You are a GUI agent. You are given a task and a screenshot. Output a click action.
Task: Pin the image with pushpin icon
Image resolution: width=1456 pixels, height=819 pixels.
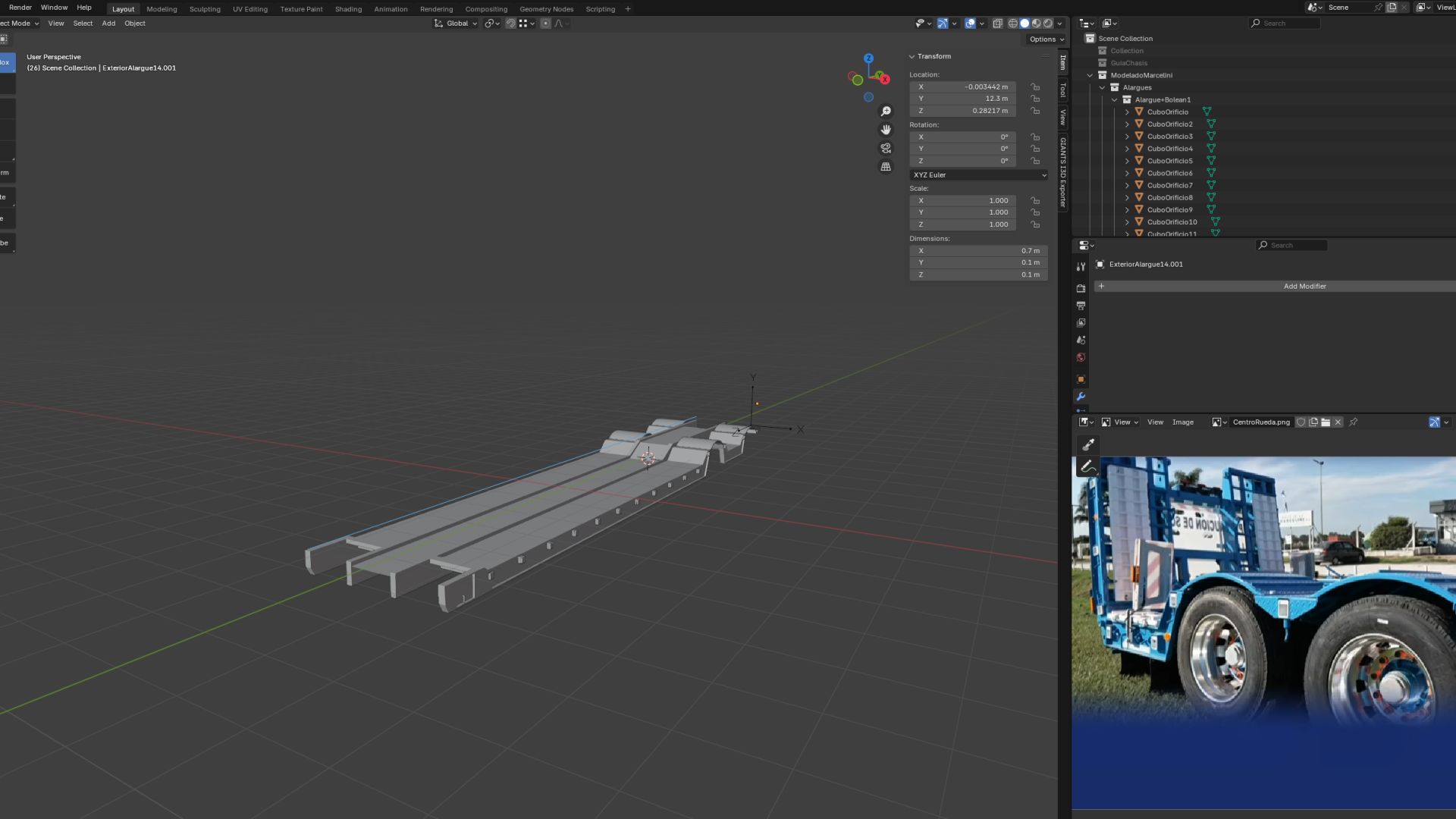coord(1354,422)
